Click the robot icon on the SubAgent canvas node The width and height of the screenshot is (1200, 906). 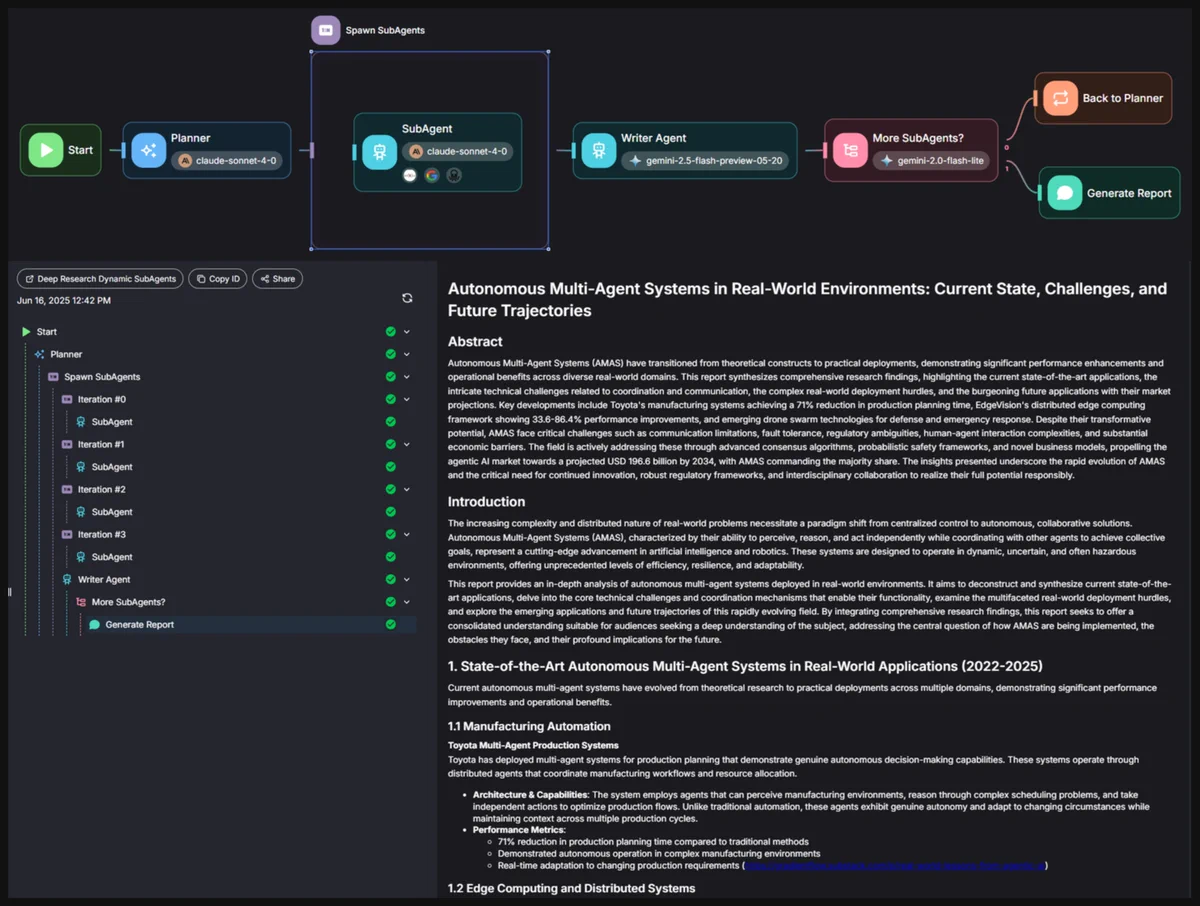pos(379,152)
